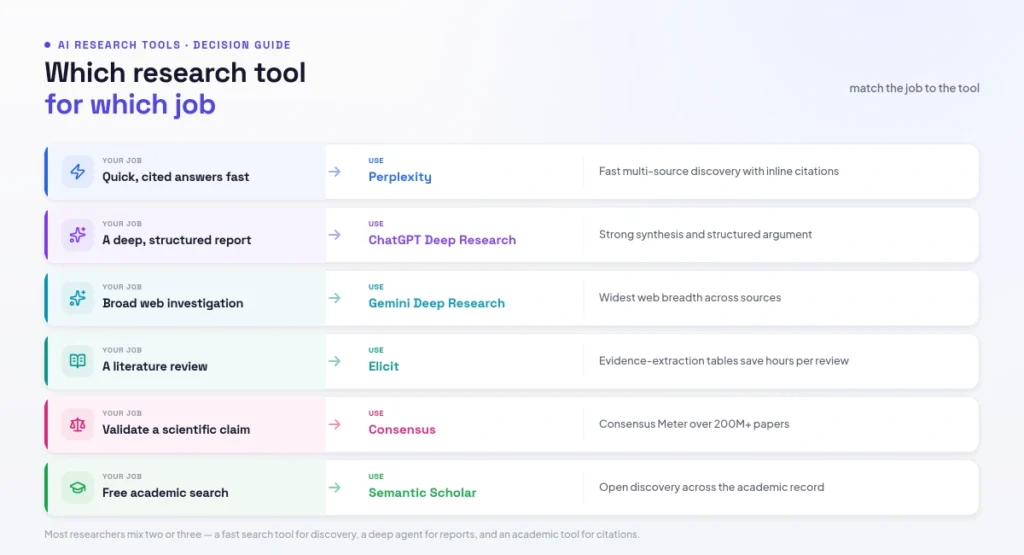Image resolution: width=1024 pixels, height=555 pixels.
Task: Click "Fast multi-source discovery with inline citations"
Action: pyautogui.click(x=718, y=171)
